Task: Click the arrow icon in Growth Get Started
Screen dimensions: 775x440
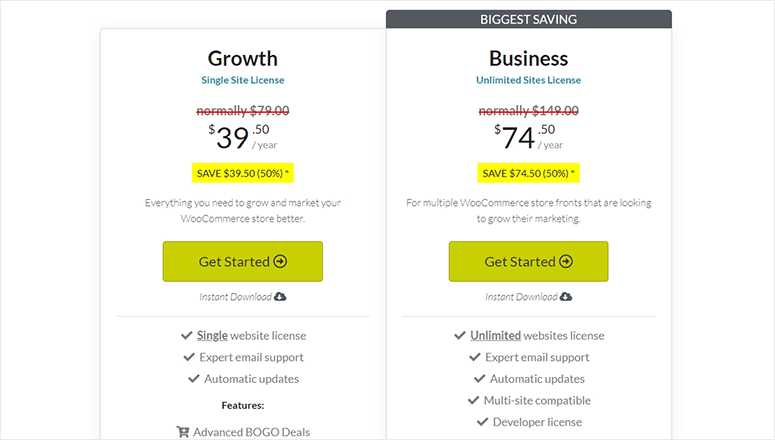Action: point(280,261)
